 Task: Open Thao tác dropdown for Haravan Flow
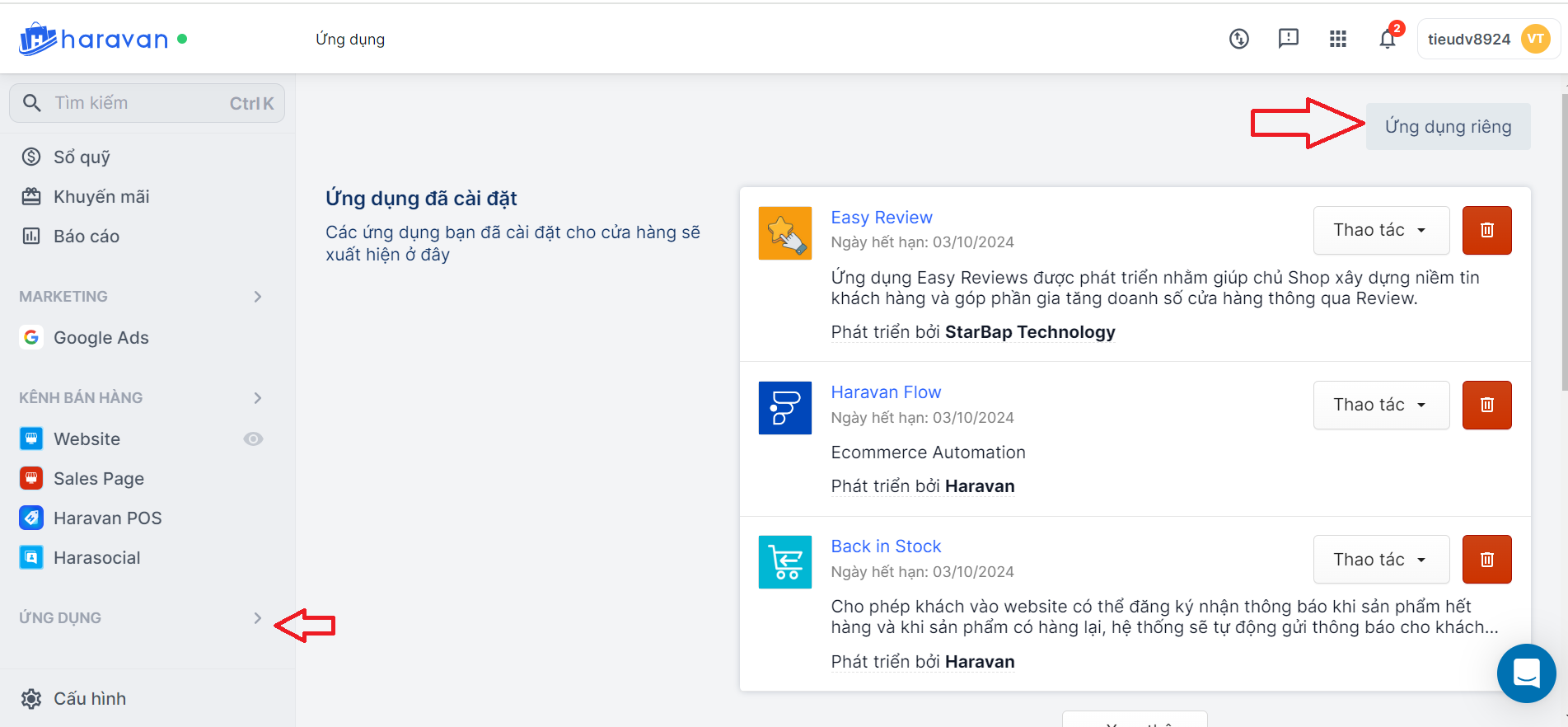[x=1382, y=405]
